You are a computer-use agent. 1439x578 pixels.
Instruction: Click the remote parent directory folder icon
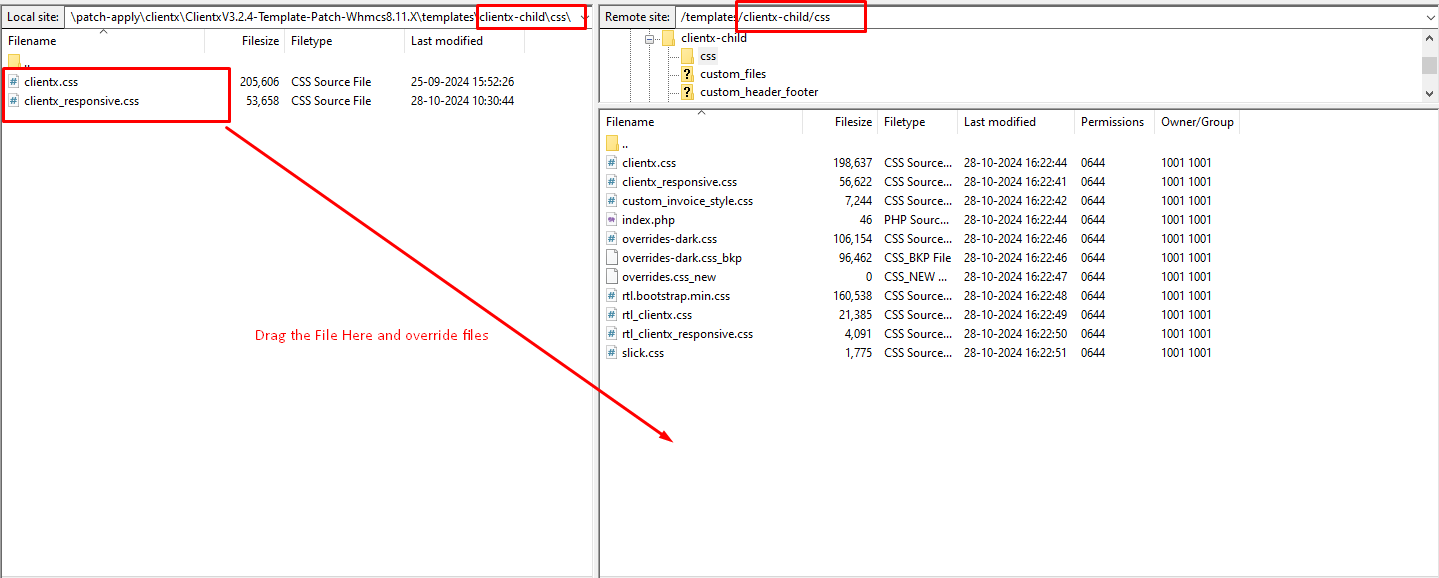tap(612, 144)
